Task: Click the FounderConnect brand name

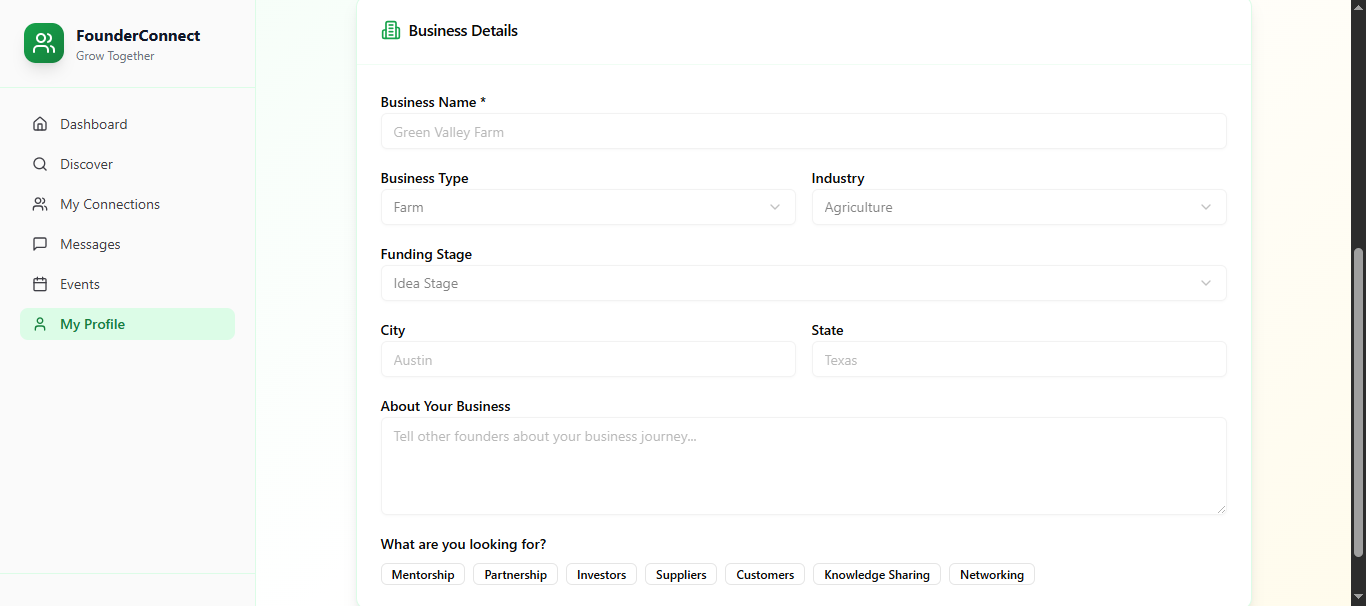Action: 138,36
